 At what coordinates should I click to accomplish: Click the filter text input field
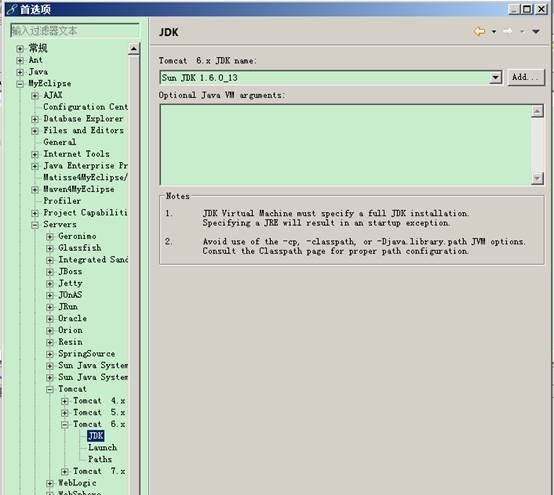tap(75, 31)
